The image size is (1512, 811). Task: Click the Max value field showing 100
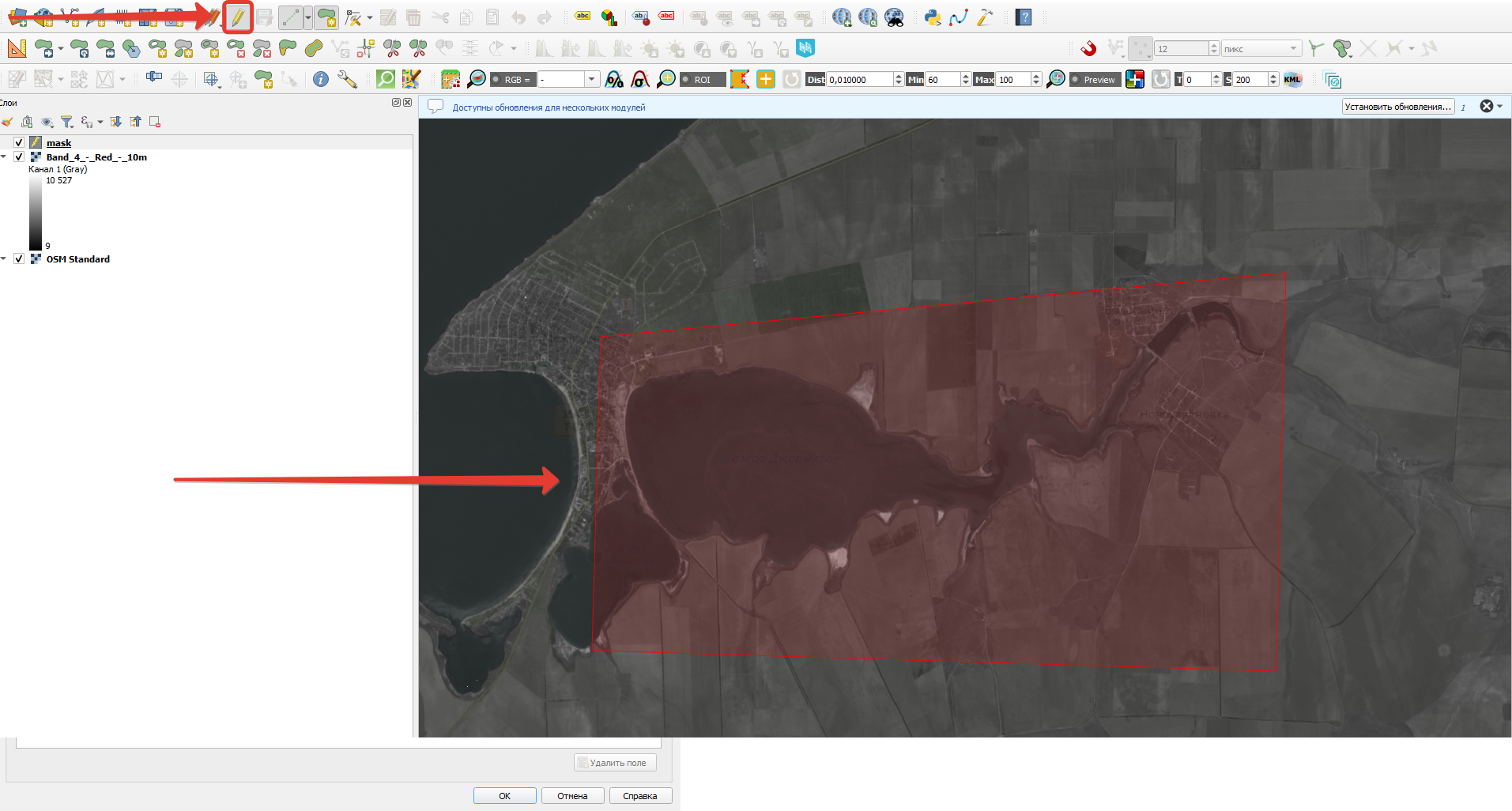point(1014,79)
